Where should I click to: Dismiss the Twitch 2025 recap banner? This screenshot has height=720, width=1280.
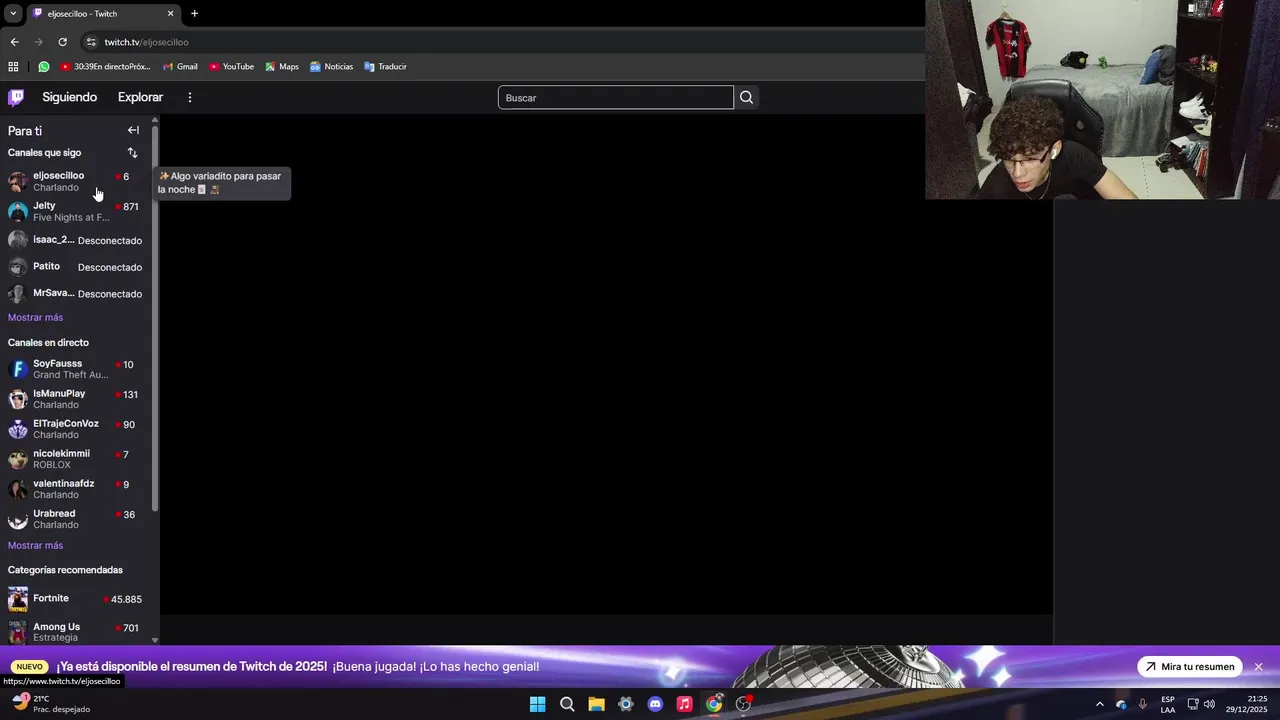[1258, 667]
